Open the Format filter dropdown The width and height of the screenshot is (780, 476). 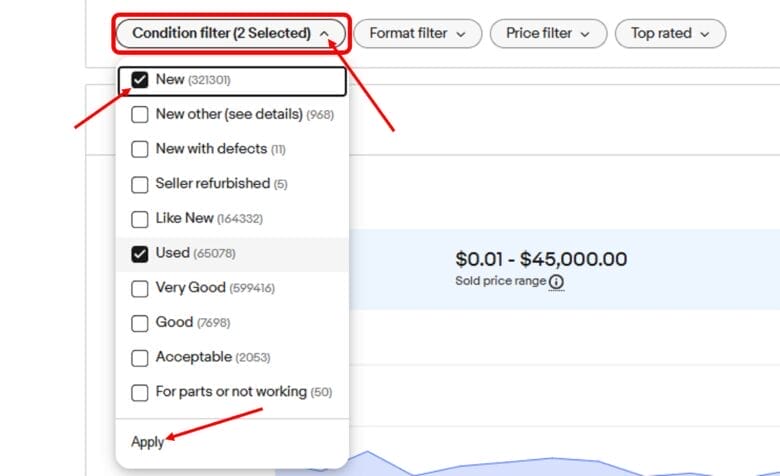[417, 33]
